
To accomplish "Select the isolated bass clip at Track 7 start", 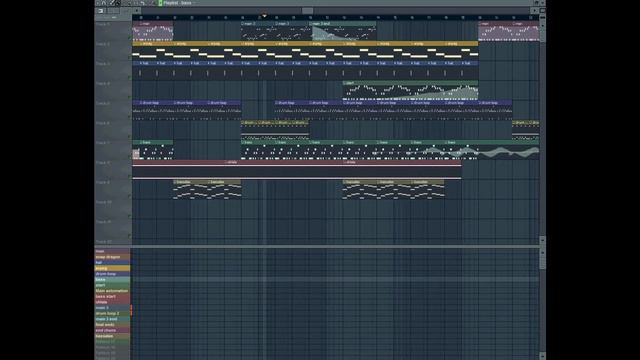I will coord(153,150).
